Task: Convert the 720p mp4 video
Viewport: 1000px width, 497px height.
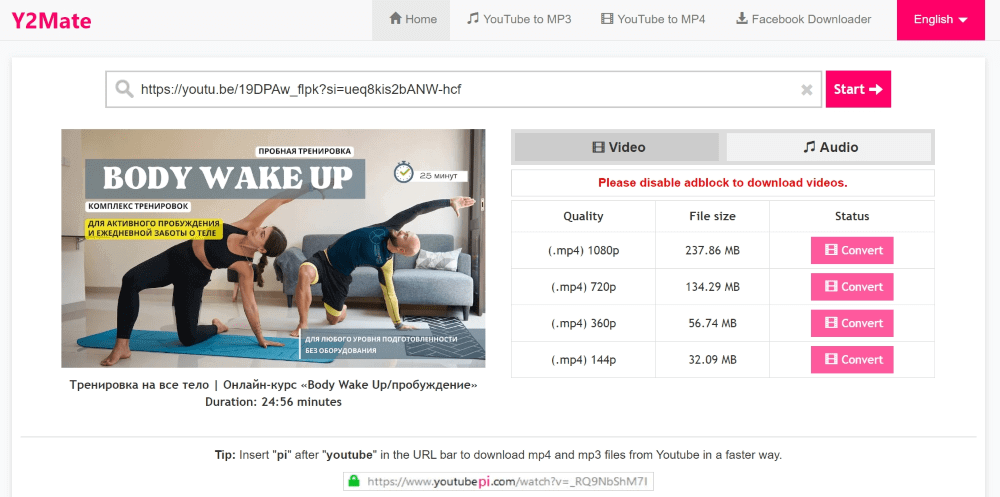Action: pos(852,286)
